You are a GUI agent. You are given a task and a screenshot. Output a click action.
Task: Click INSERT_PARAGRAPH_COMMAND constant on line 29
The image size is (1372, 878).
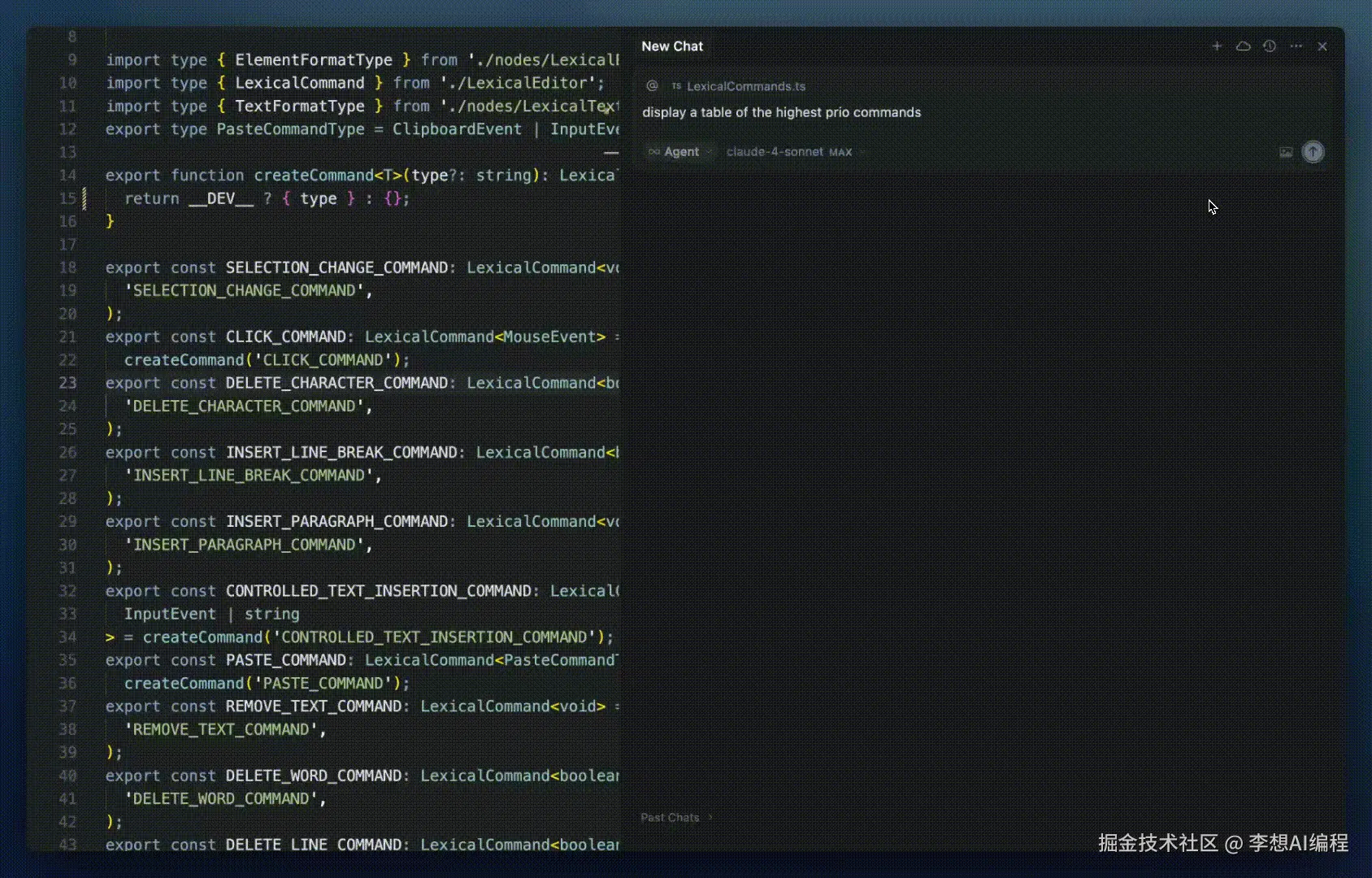click(x=336, y=521)
